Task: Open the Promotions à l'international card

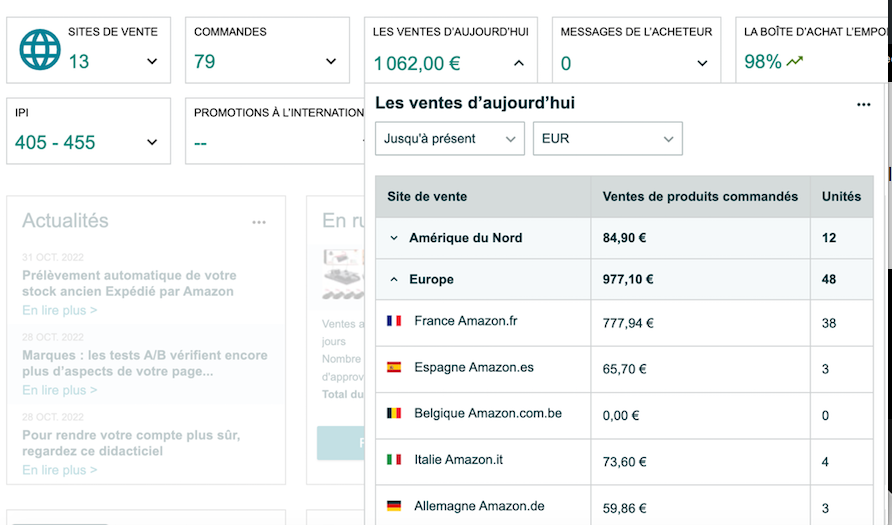Action: 275,131
